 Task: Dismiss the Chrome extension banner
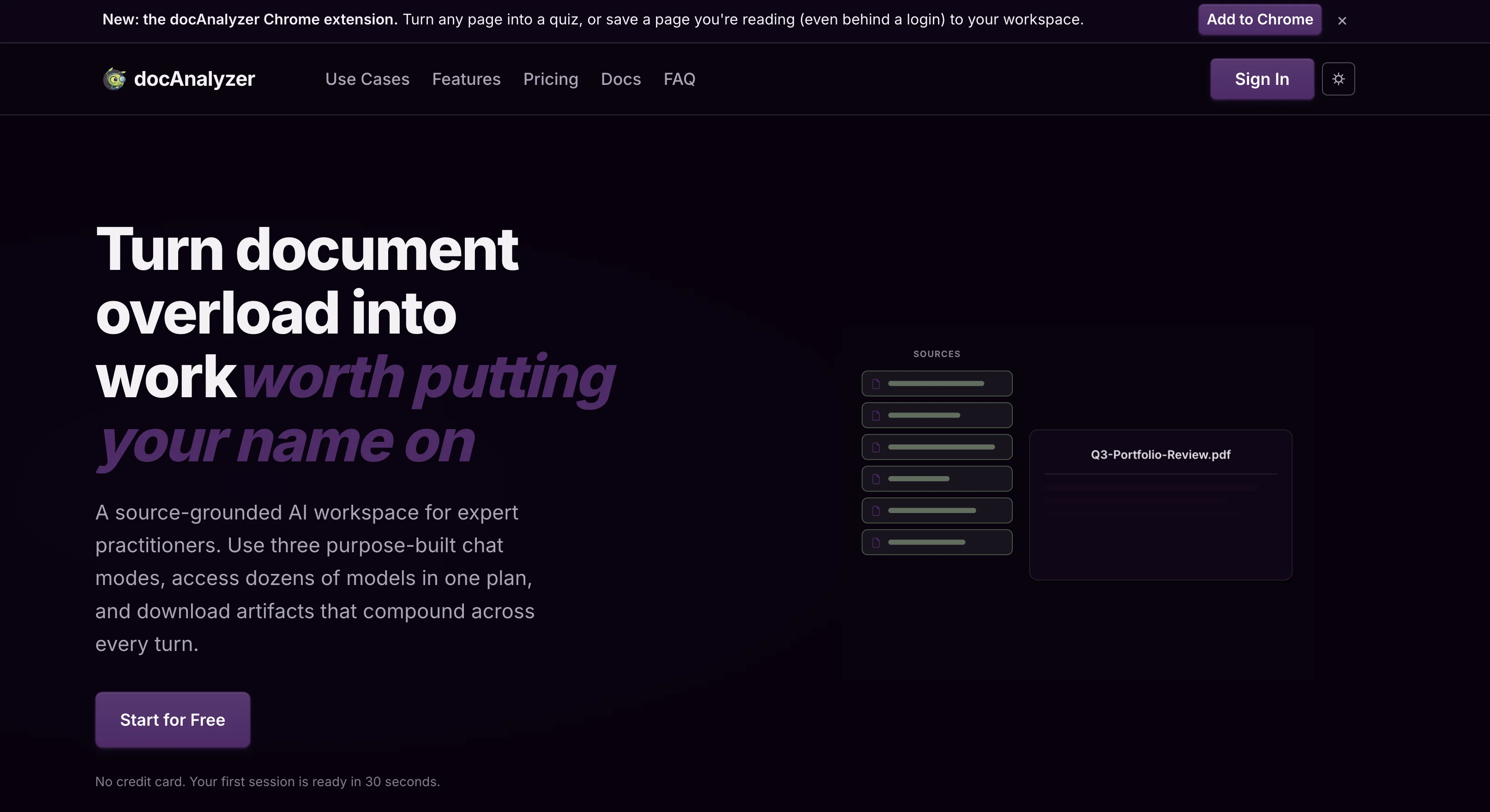(1342, 21)
